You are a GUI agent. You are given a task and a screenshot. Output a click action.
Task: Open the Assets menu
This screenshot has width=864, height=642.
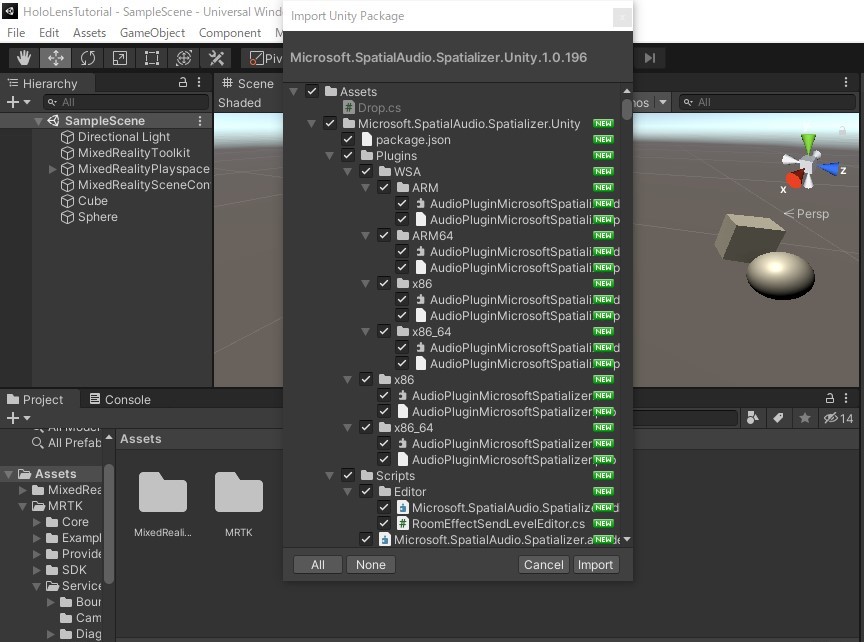tap(89, 33)
